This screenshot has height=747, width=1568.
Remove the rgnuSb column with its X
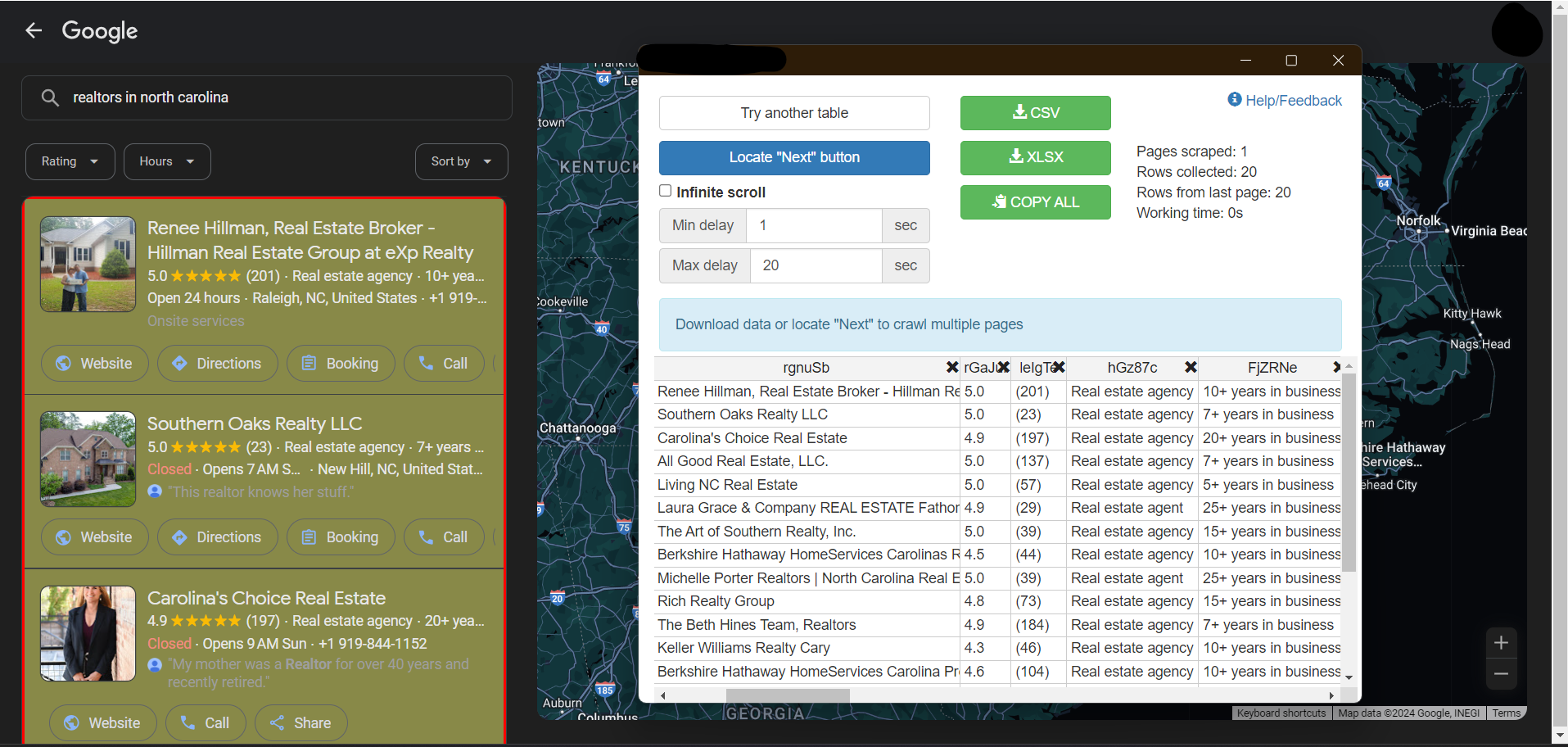951,368
